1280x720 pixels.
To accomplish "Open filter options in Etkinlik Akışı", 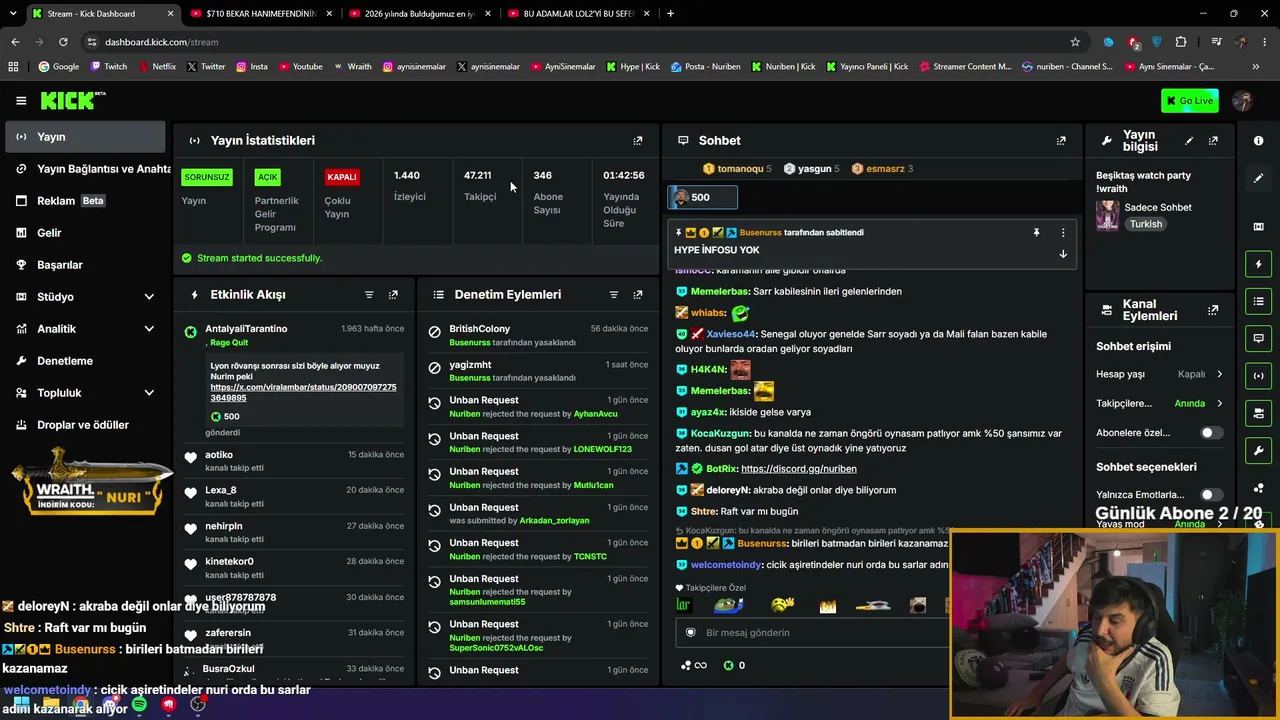I will (369, 295).
